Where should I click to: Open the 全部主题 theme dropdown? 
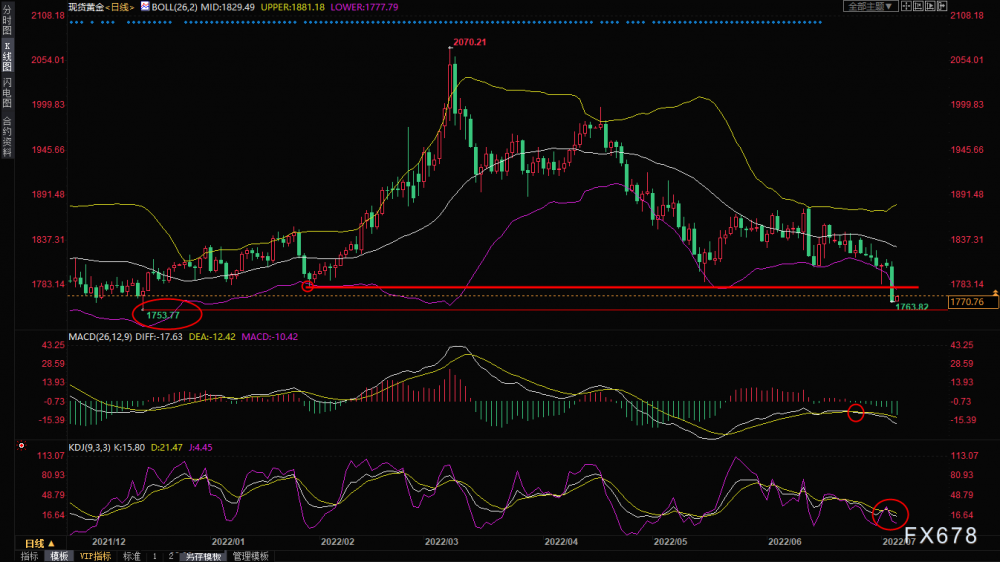(x=871, y=6)
